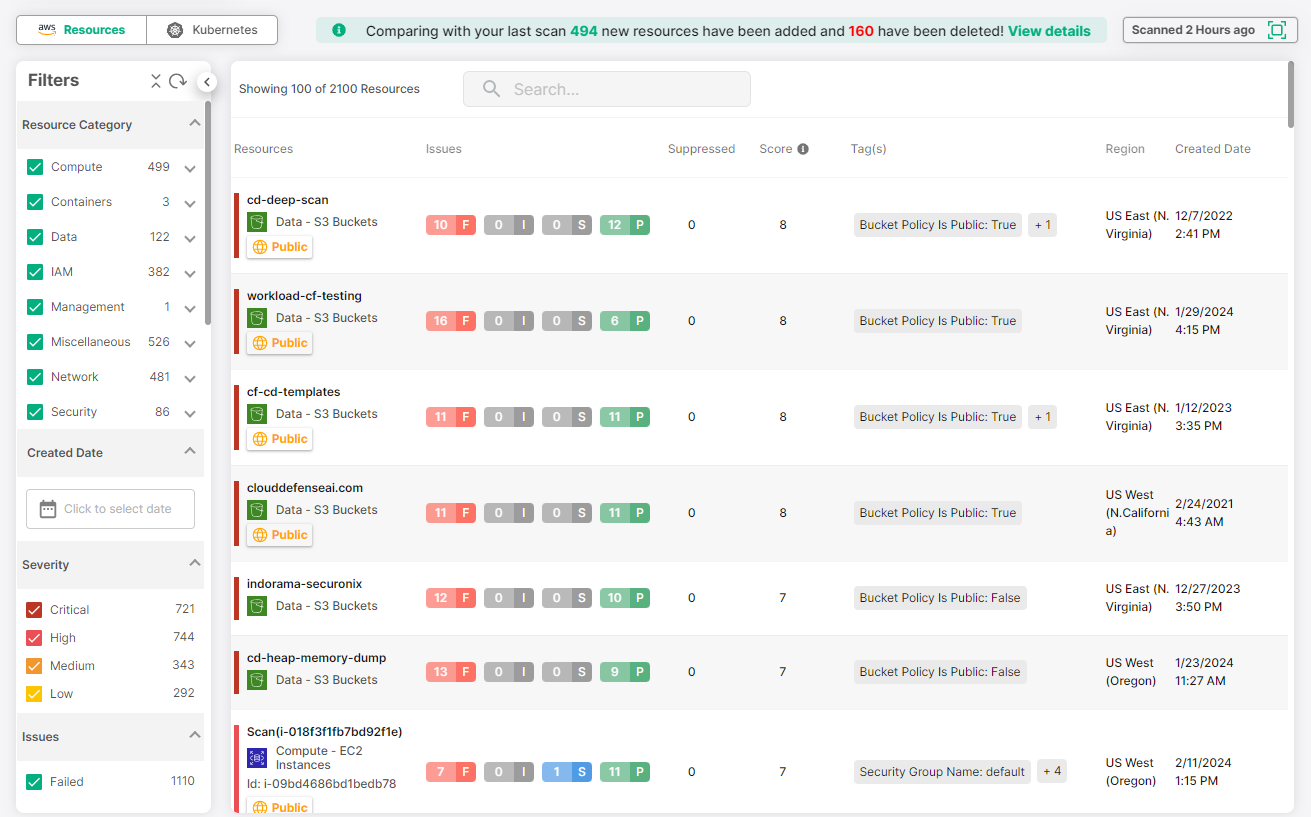Uncheck the Compute category checkbox
1311x817 pixels.
click(35, 167)
